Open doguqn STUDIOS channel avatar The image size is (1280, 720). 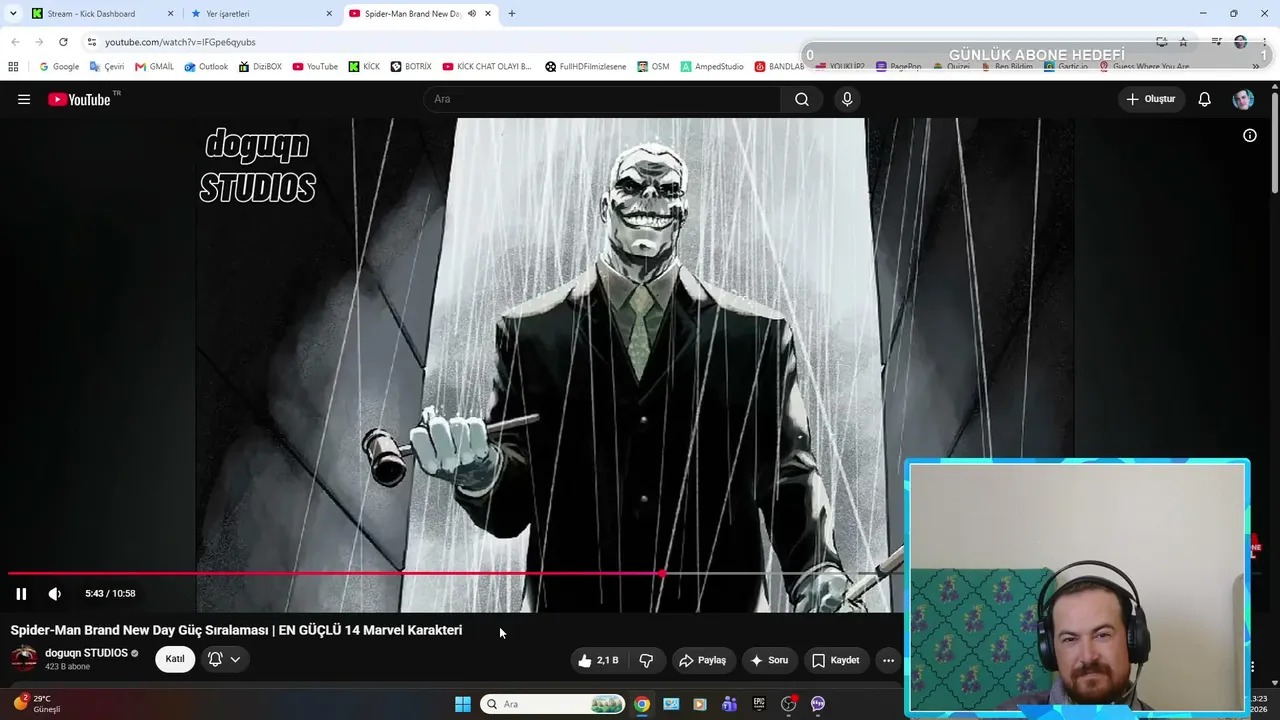(x=24, y=659)
